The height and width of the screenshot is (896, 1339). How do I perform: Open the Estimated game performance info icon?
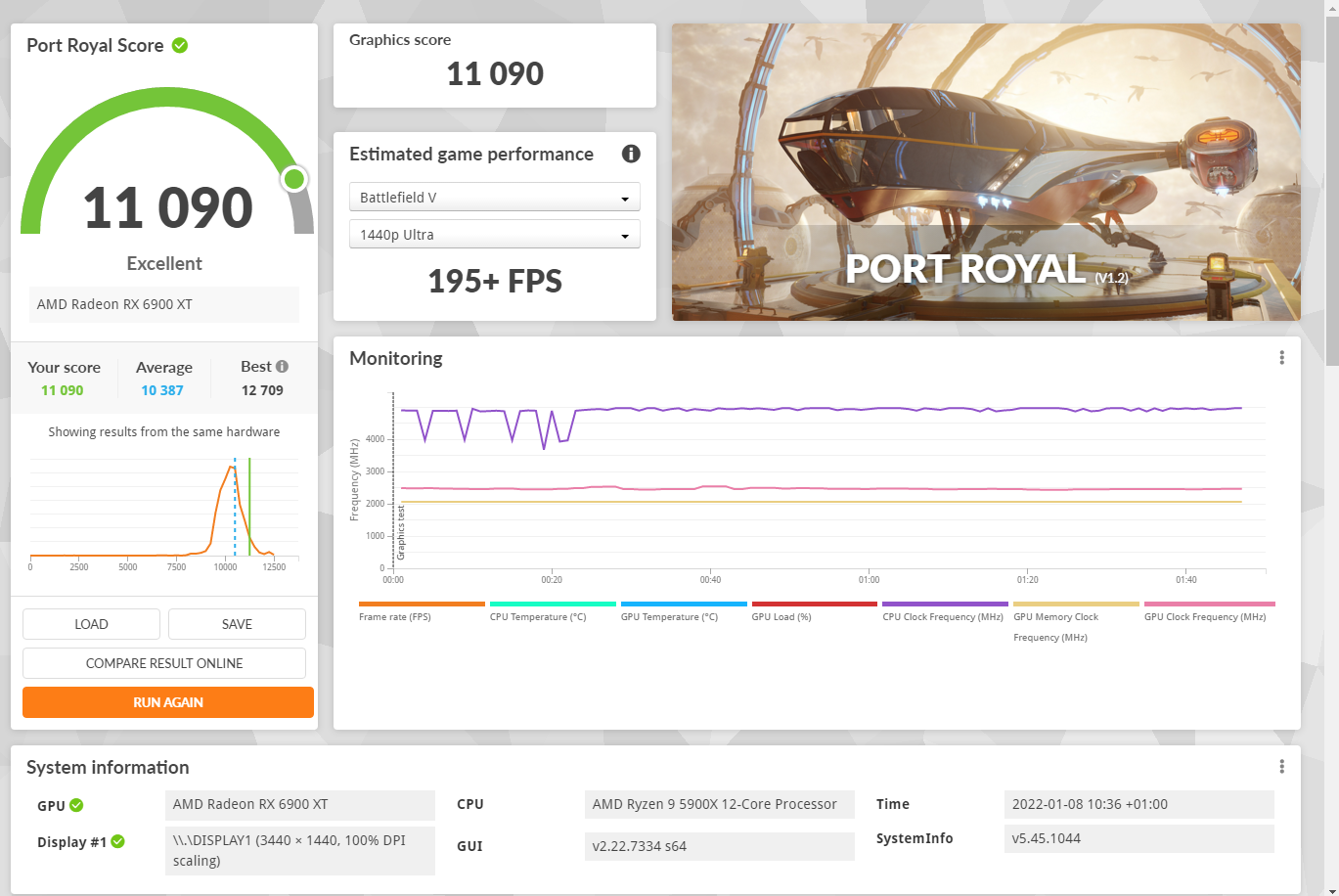click(x=631, y=154)
